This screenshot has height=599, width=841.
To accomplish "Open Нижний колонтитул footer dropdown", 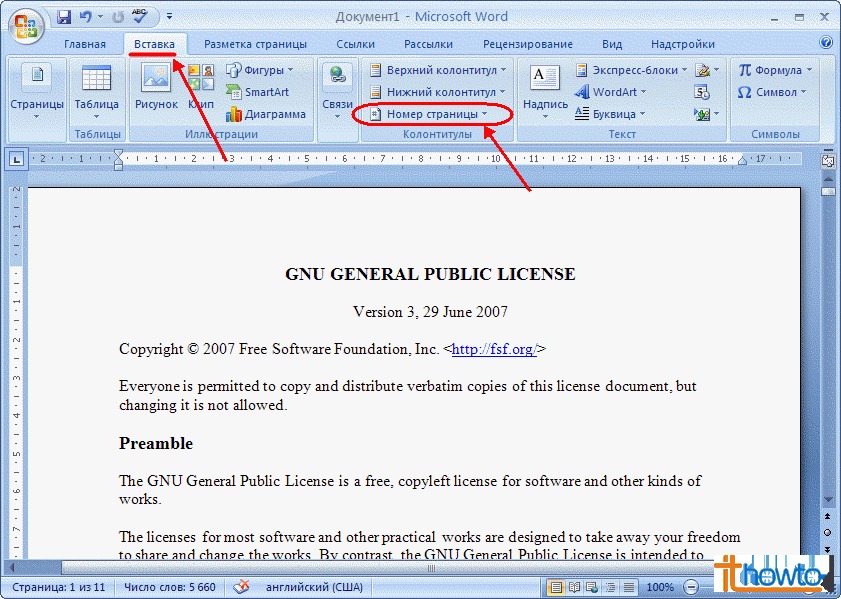I will point(438,92).
